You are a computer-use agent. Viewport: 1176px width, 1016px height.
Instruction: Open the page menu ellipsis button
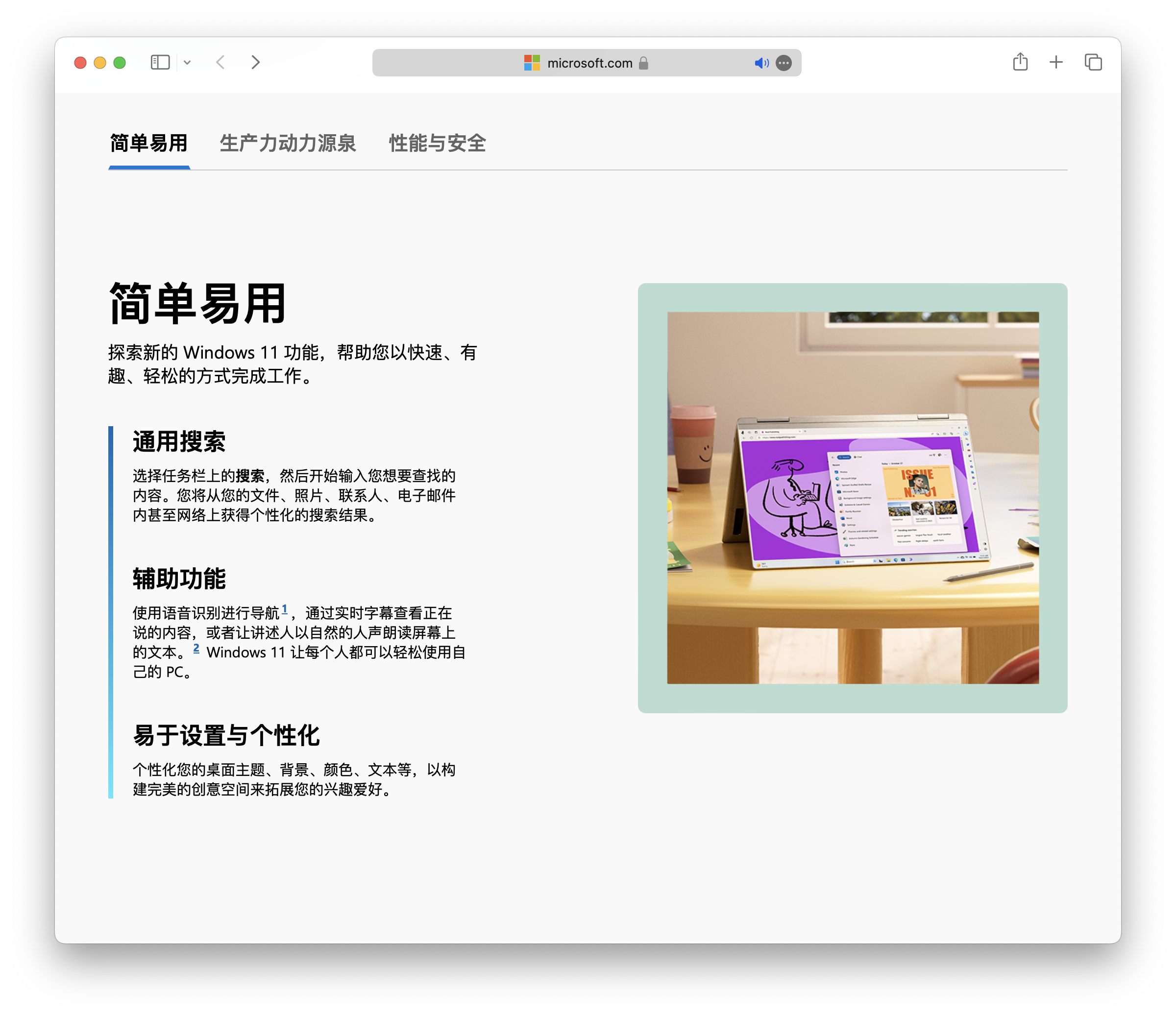coord(784,63)
